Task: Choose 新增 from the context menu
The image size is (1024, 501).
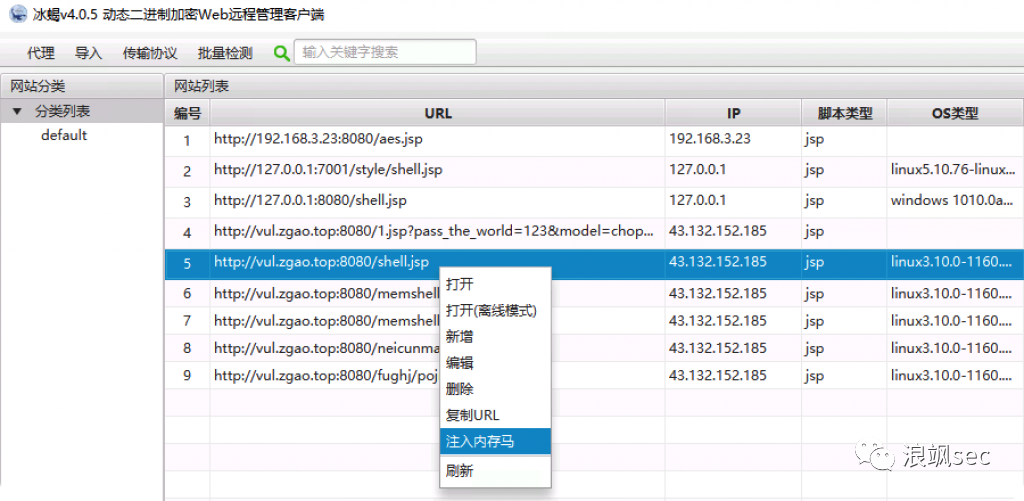Action: pos(495,337)
